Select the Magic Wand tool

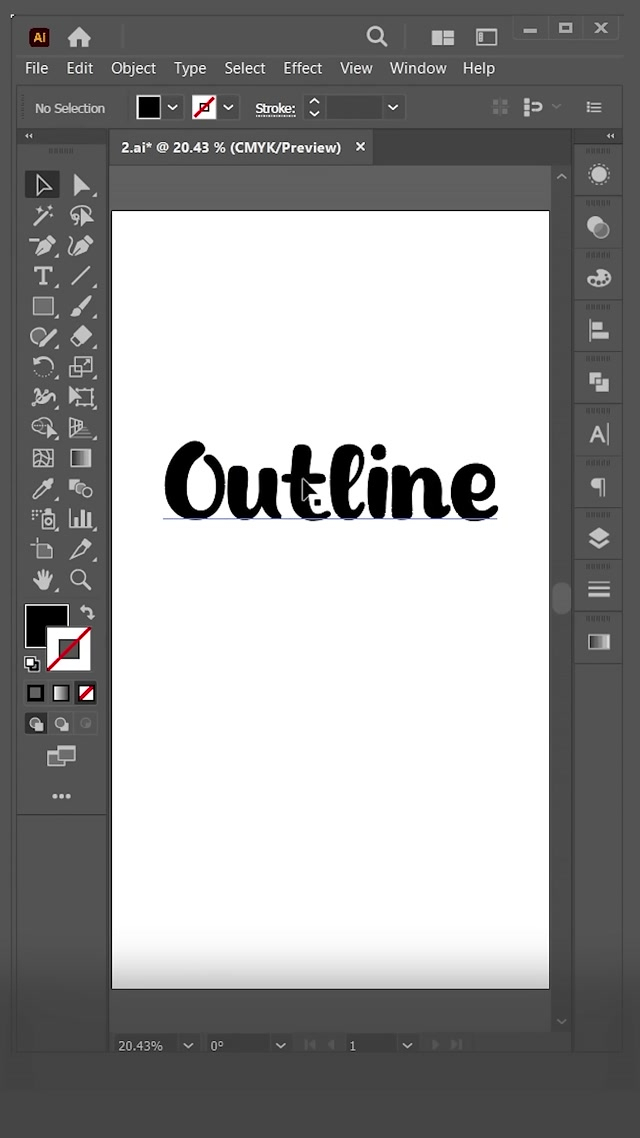pos(43,216)
